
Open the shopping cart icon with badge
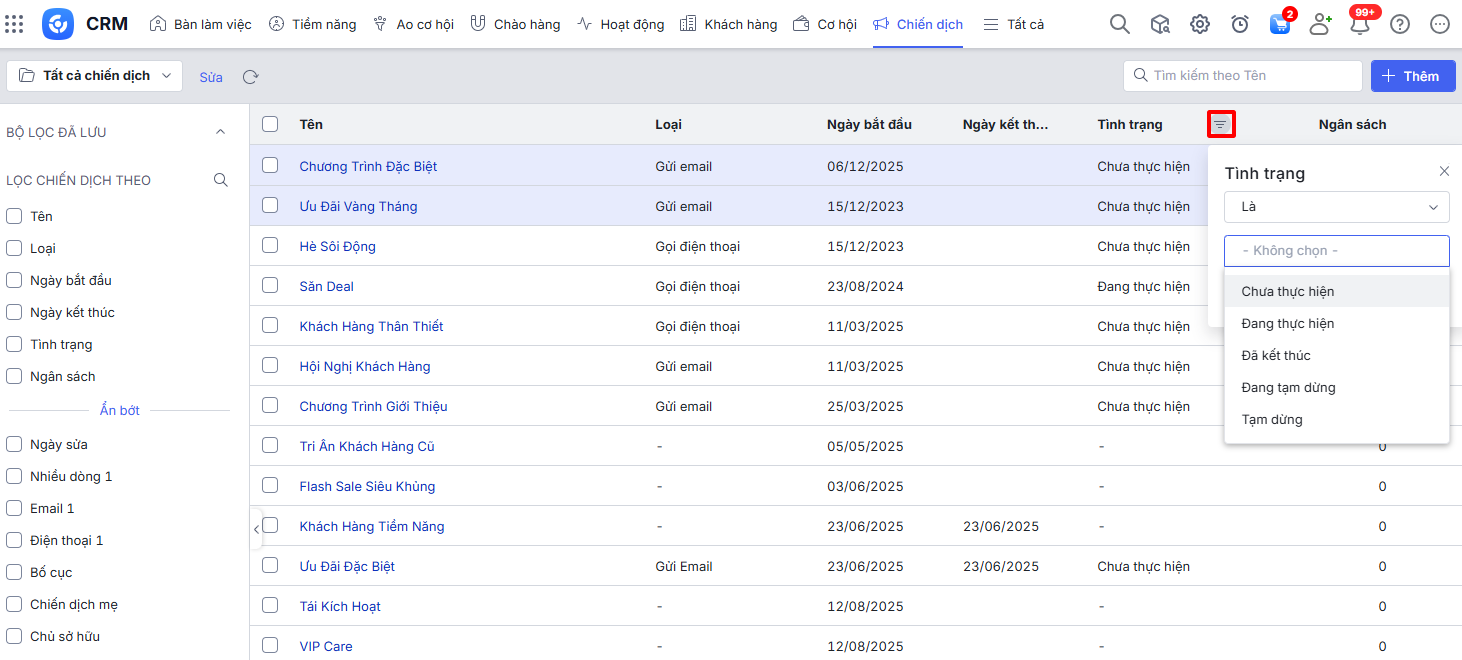1280,24
